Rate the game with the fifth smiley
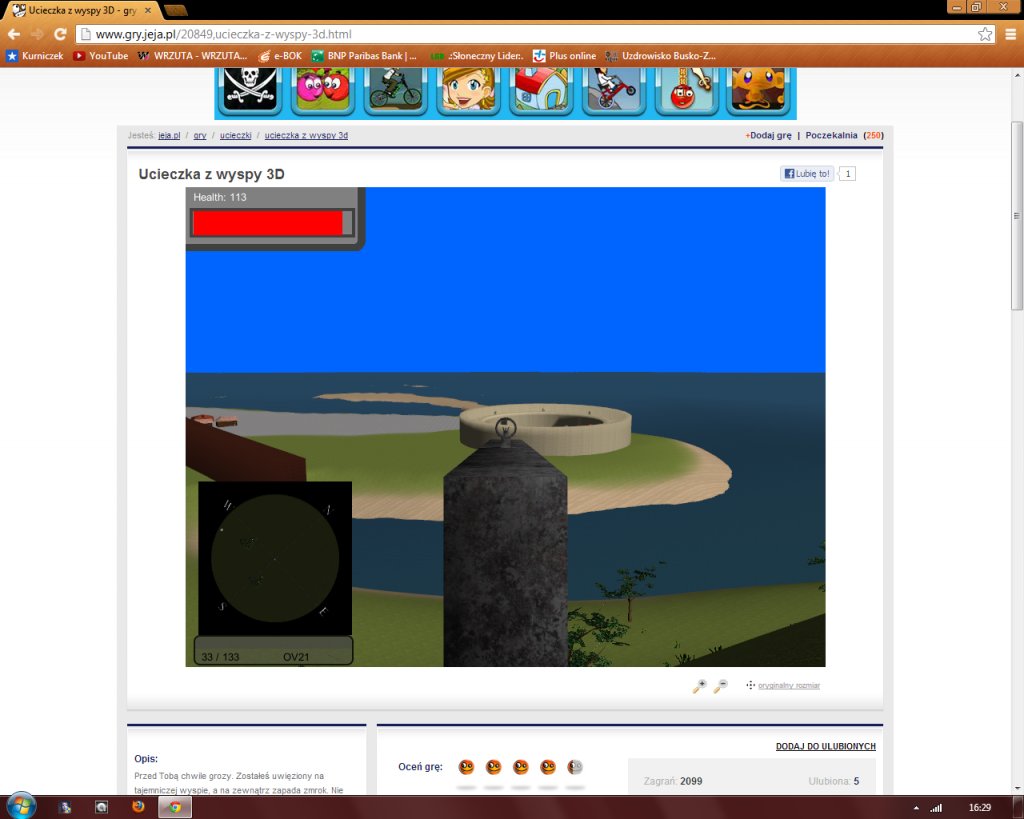This screenshot has height=819, width=1024. [575, 766]
